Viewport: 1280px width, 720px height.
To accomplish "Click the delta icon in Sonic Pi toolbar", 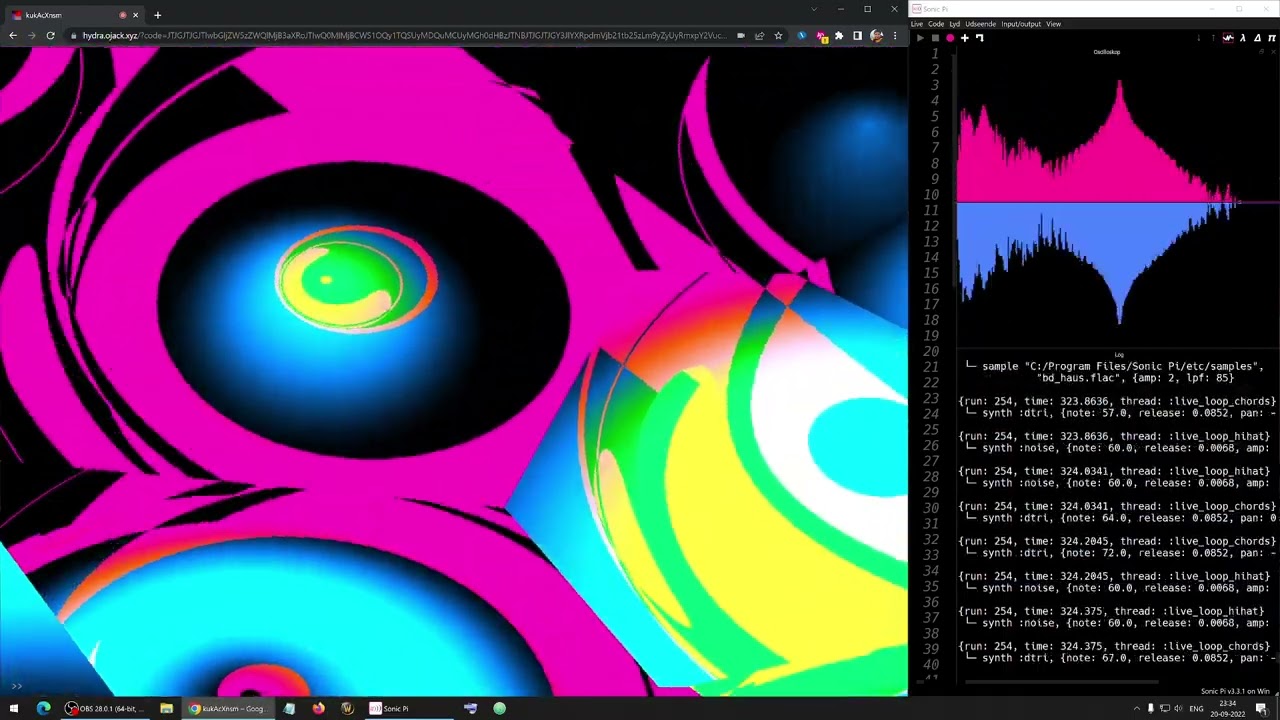I will pos(1258,38).
